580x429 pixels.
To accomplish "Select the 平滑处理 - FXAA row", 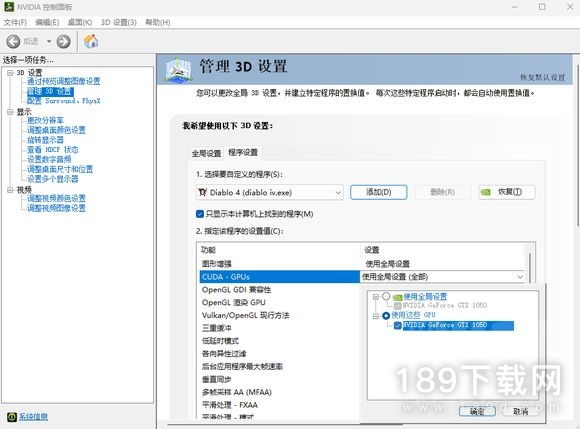I will click(280, 405).
